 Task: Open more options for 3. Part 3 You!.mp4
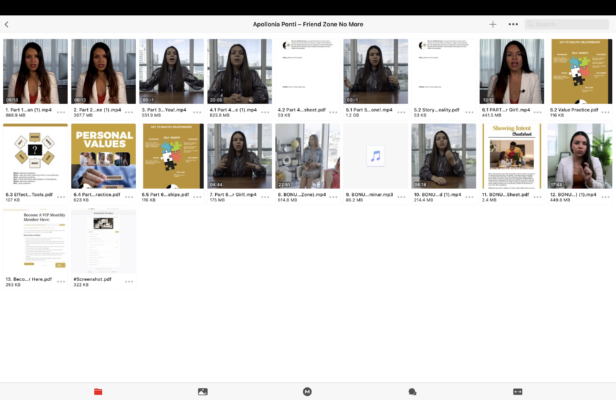tap(197, 112)
